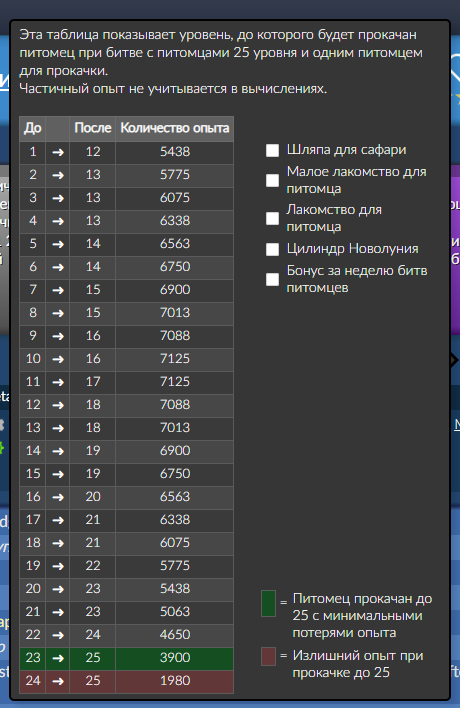Check Малое лакомство для питомца option
This screenshot has height=708, width=460.
[x=272, y=180]
